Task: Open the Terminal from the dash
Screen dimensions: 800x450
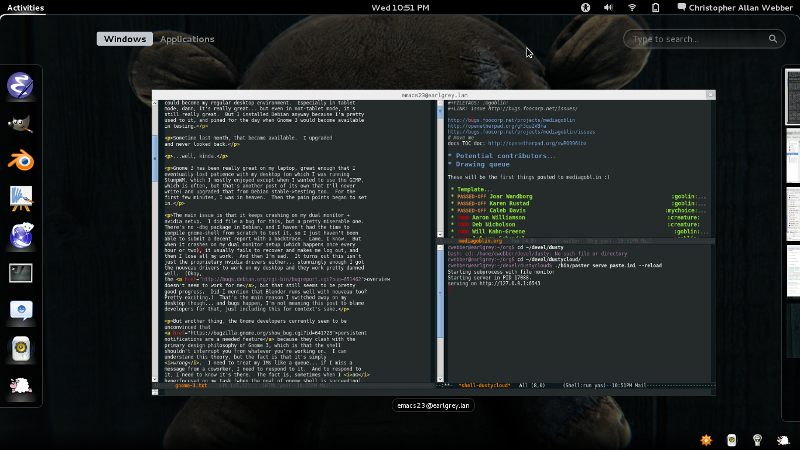Action: pyautogui.click(x=20, y=273)
